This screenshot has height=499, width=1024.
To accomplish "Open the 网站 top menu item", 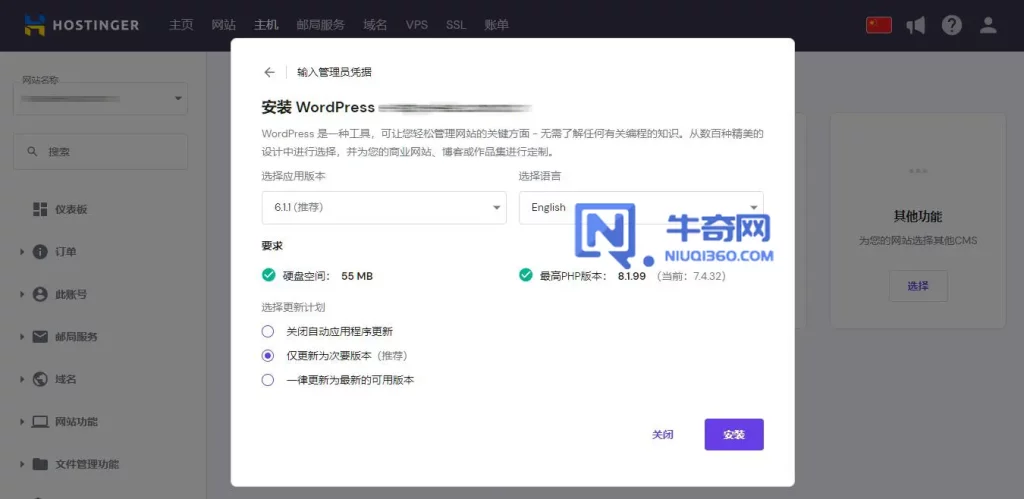I will 224,25.
